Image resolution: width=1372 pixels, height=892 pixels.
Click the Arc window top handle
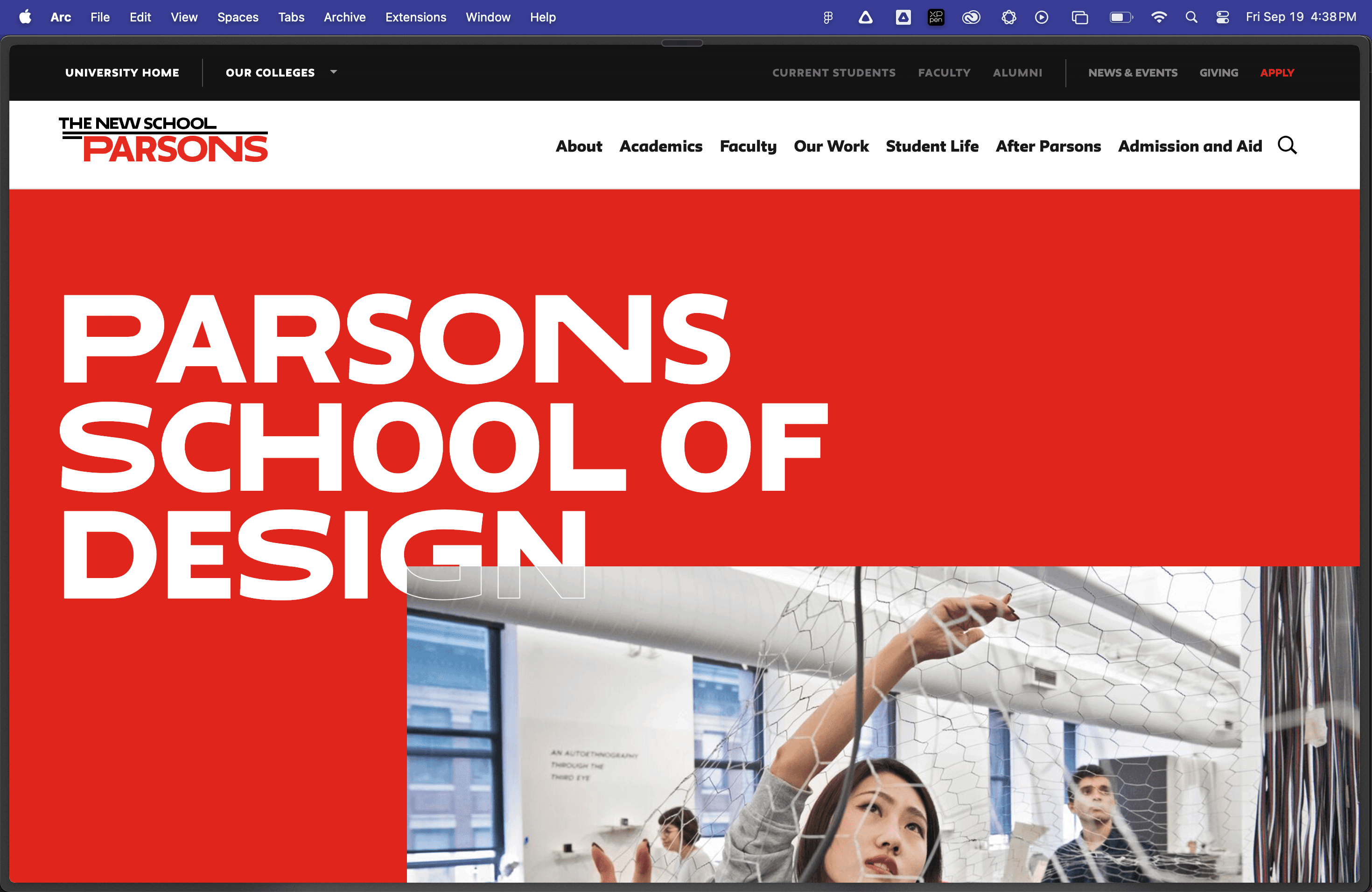coord(682,42)
